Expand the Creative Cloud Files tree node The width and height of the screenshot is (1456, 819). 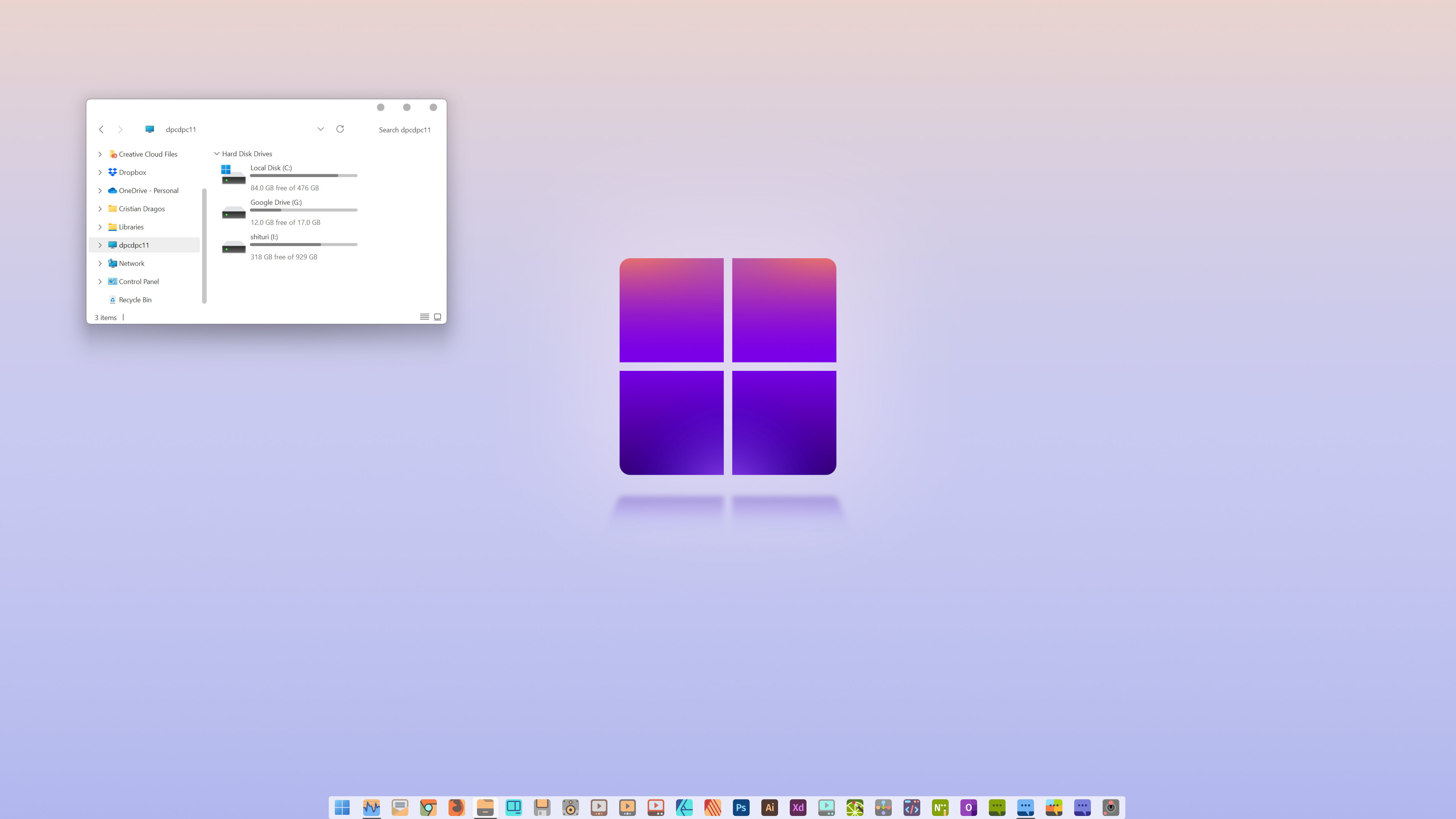[x=100, y=154]
